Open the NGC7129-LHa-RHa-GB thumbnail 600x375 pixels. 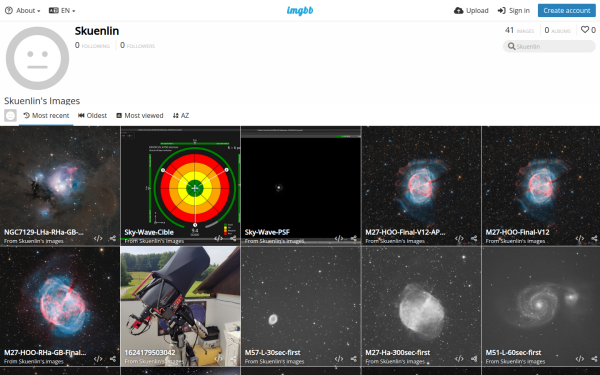[60, 186]
